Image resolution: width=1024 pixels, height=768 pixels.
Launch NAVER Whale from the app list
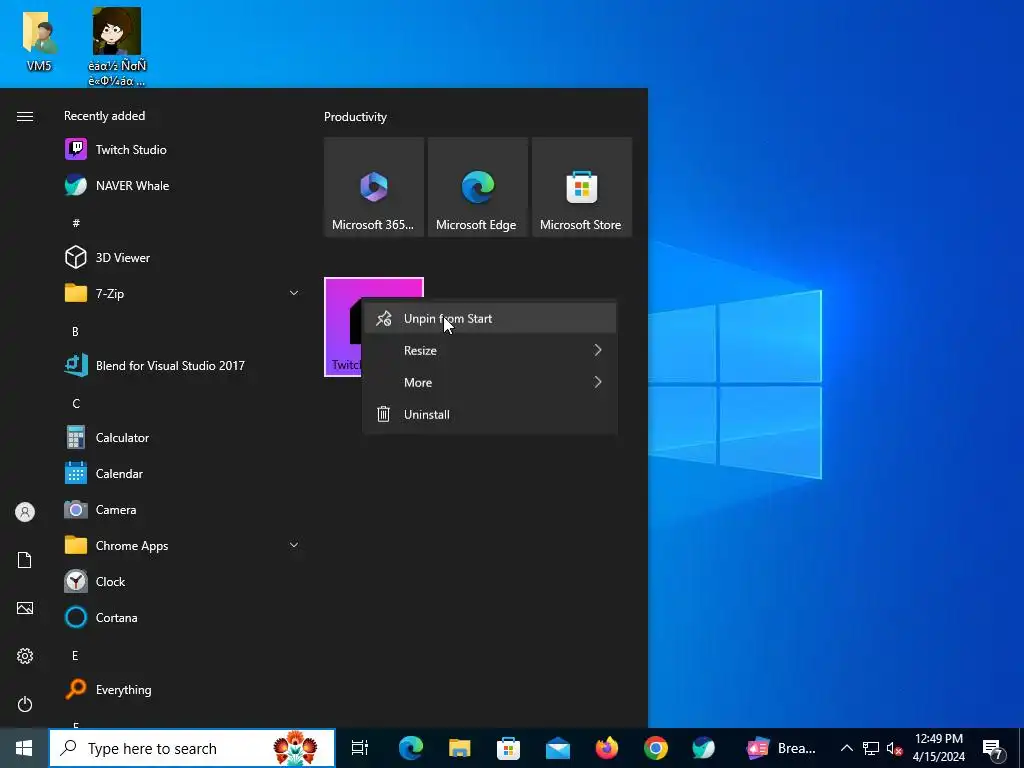tap(182, 185)
